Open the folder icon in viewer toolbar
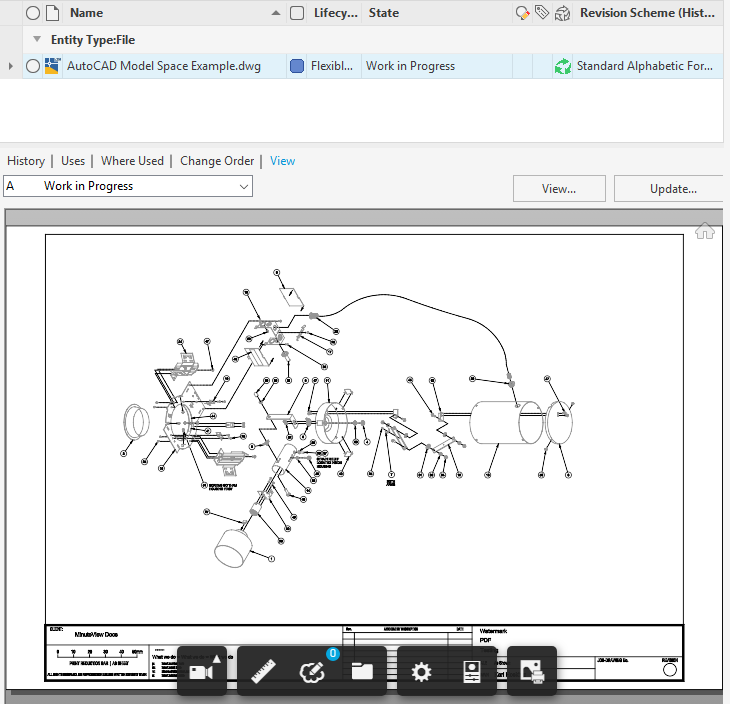 362,672
